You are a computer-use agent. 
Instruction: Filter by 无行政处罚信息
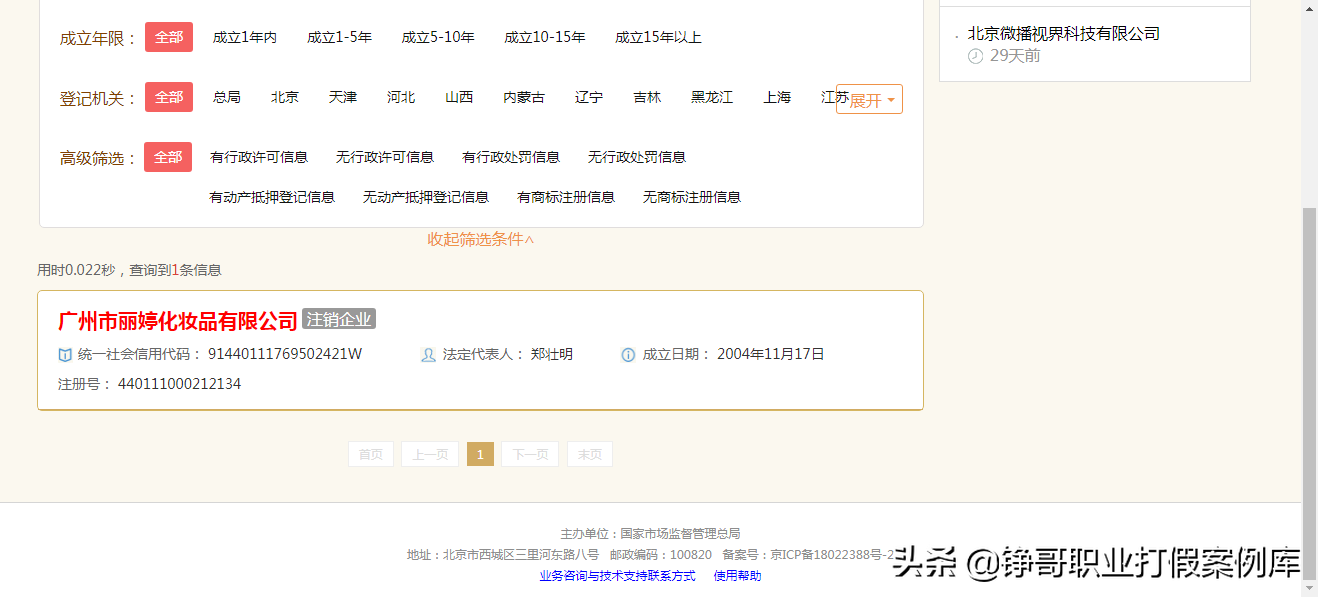(x=637, y=157)
